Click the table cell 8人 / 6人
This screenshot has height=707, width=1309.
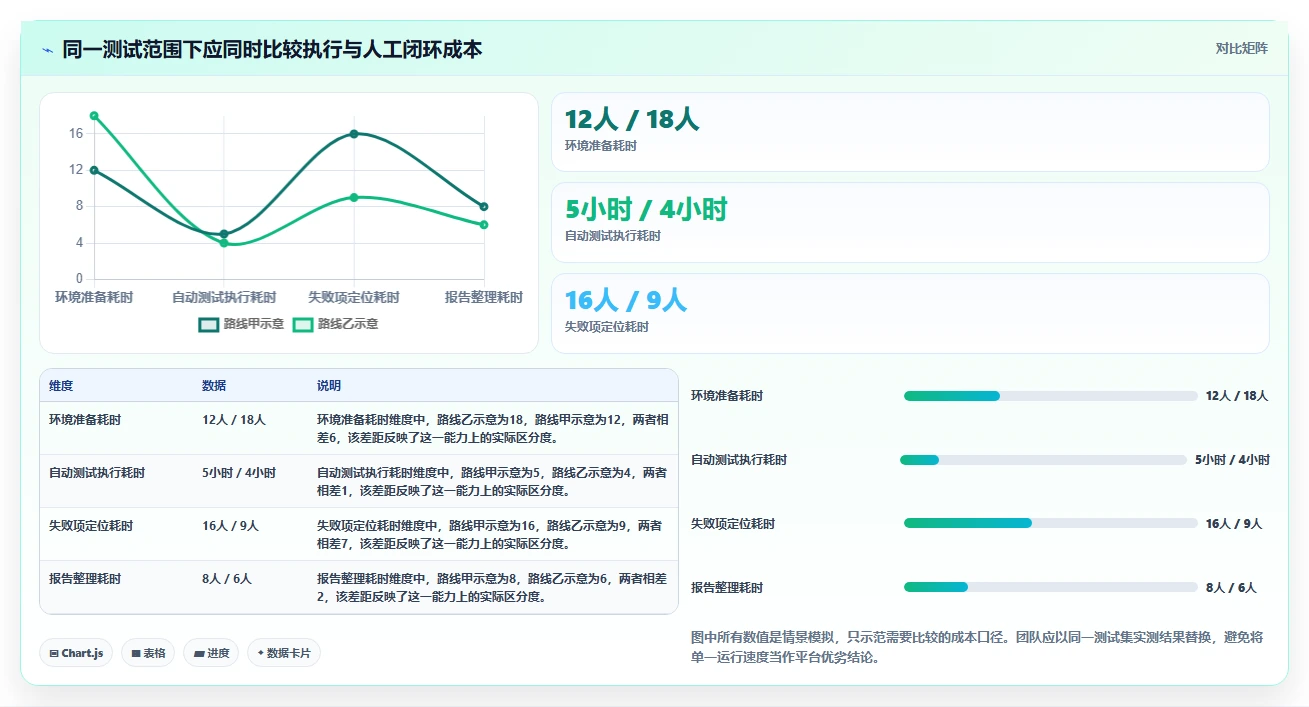tap(227, 579)
